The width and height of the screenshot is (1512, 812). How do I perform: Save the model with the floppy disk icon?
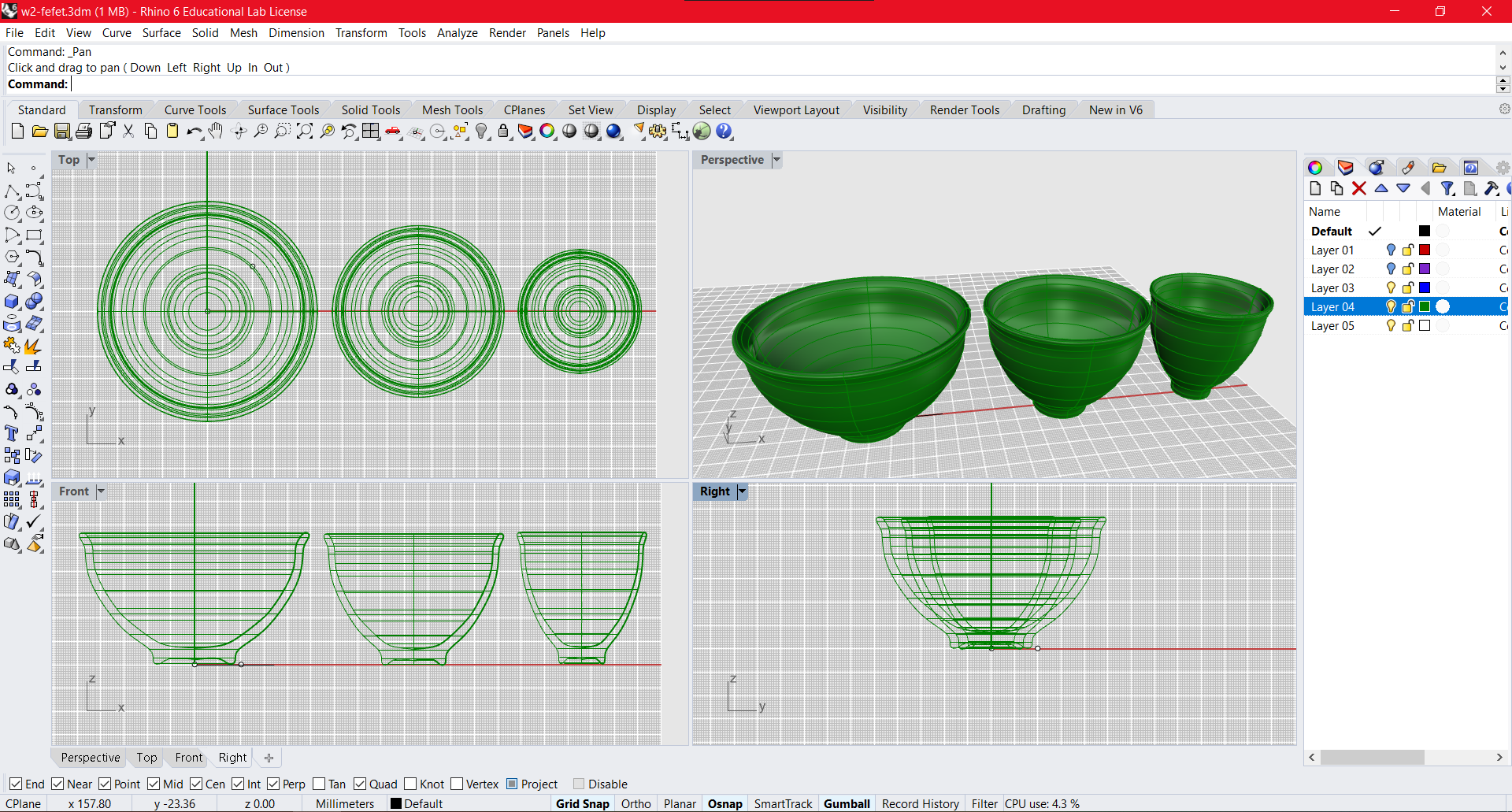pos(61,132)
